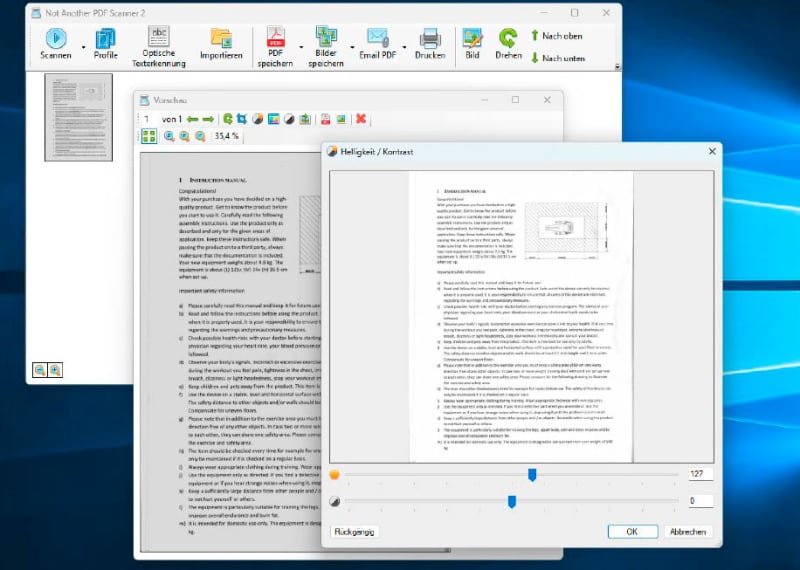Start scanning with the Scannen button
This screenshot has width=800, height=570.
click(x=56, y=44)
